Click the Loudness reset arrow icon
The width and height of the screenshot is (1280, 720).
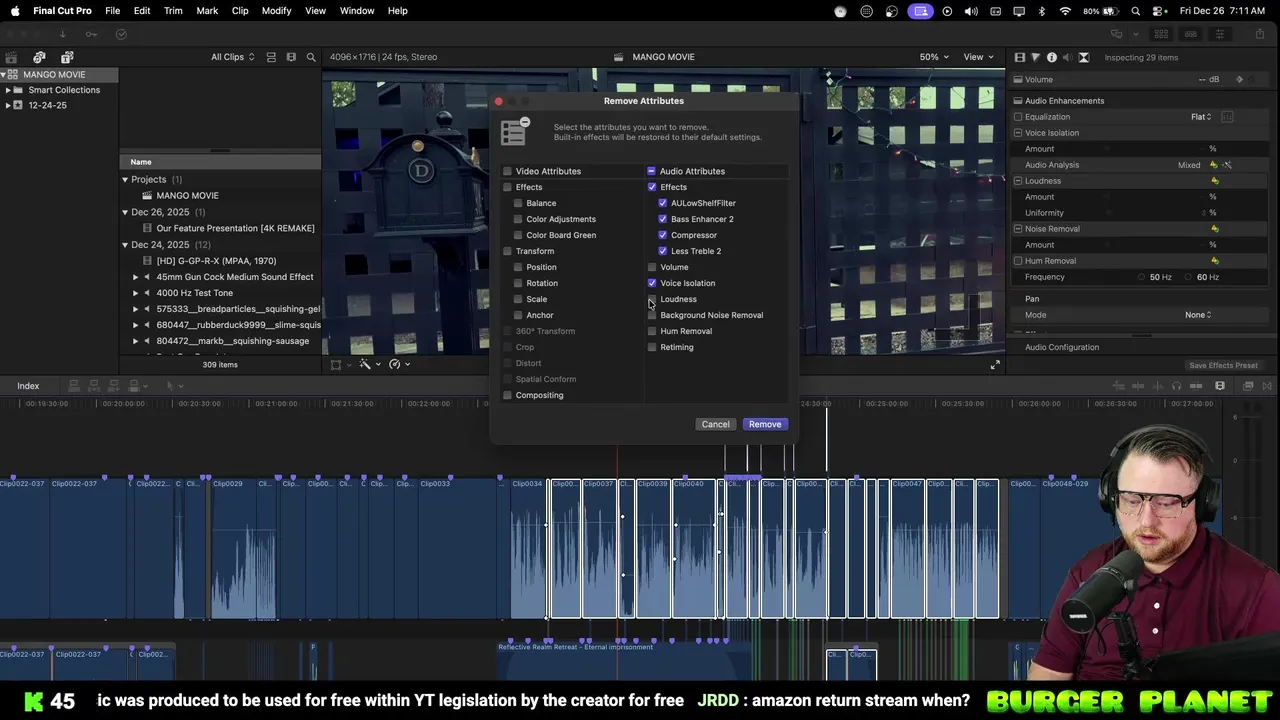[1215, 181]
